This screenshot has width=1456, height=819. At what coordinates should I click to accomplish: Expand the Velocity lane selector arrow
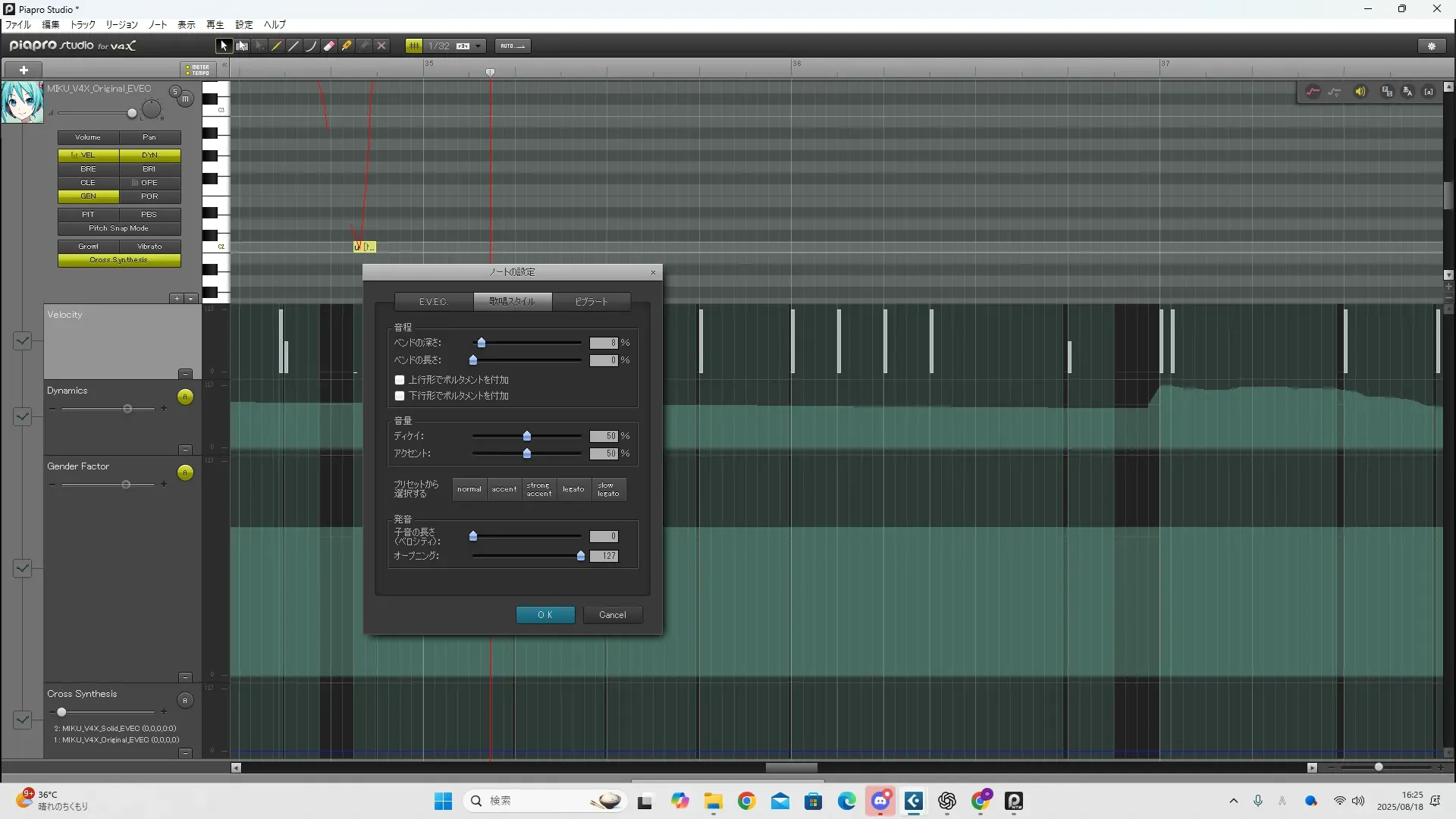click(22, 340)
